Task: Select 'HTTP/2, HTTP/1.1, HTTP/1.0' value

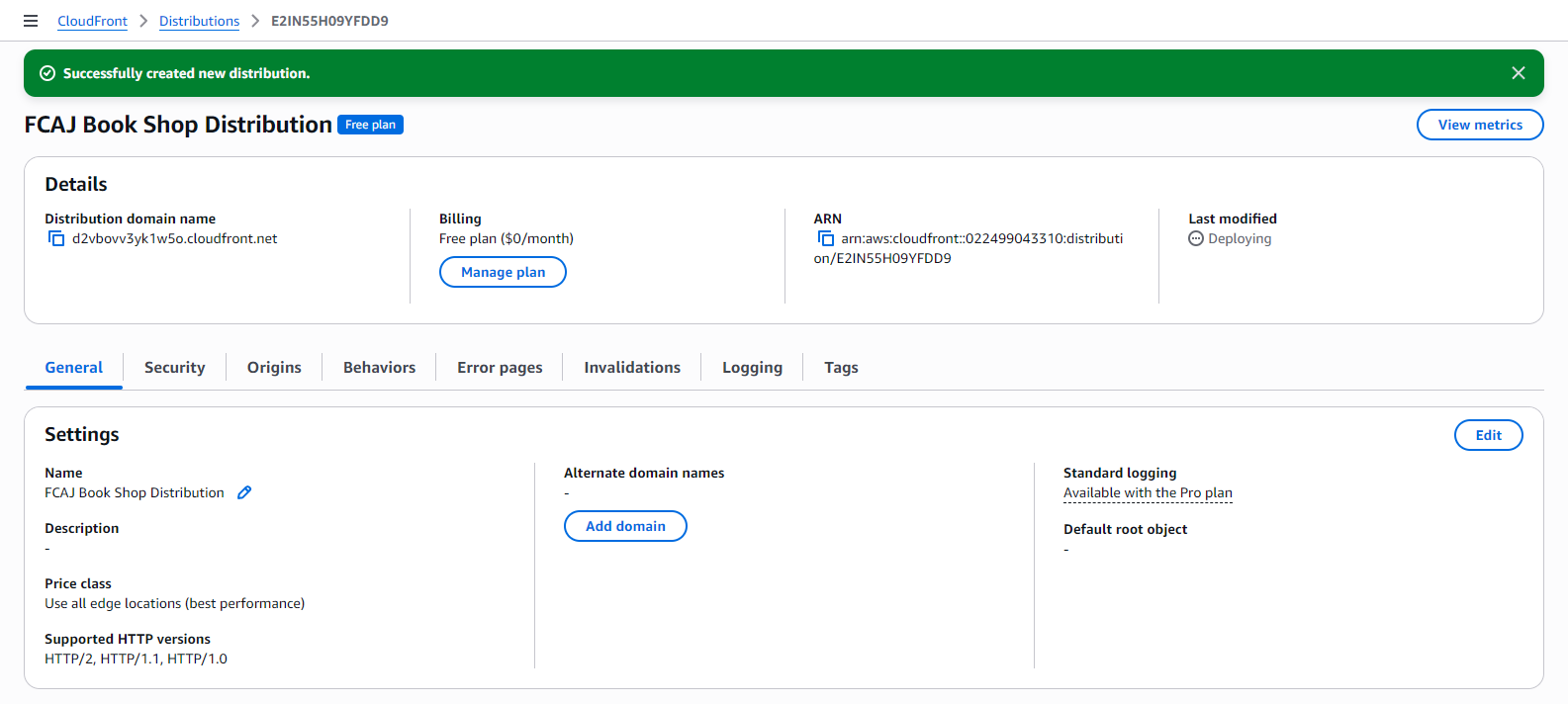Action: [x=136, y=659]
